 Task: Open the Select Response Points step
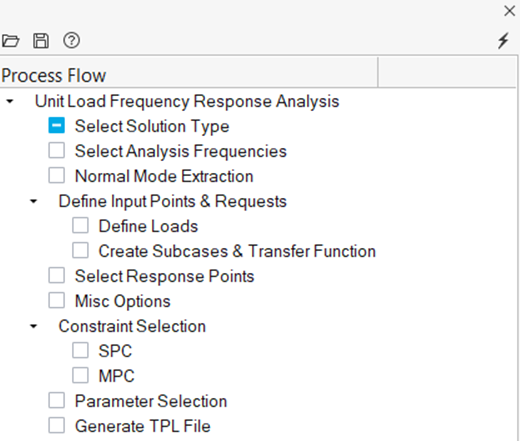pos(164,276)
